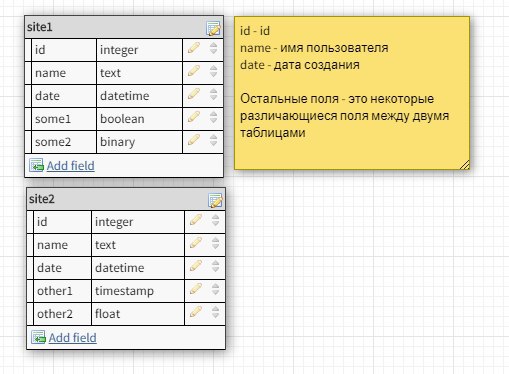Click the site2 name row reorder arrows
The image size is (509, 374).
[x=215, y=243]
